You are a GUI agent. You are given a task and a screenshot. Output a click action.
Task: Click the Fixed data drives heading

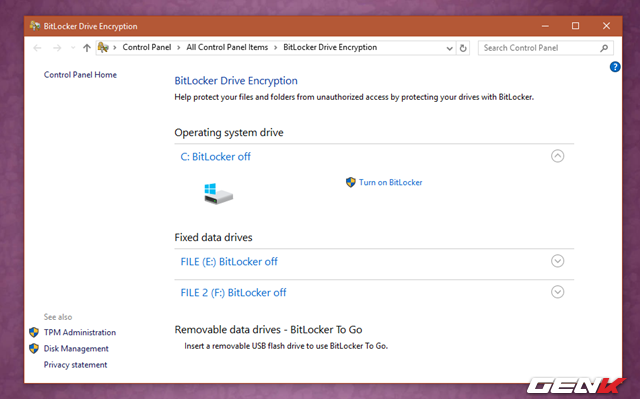[x=213, y=237]
